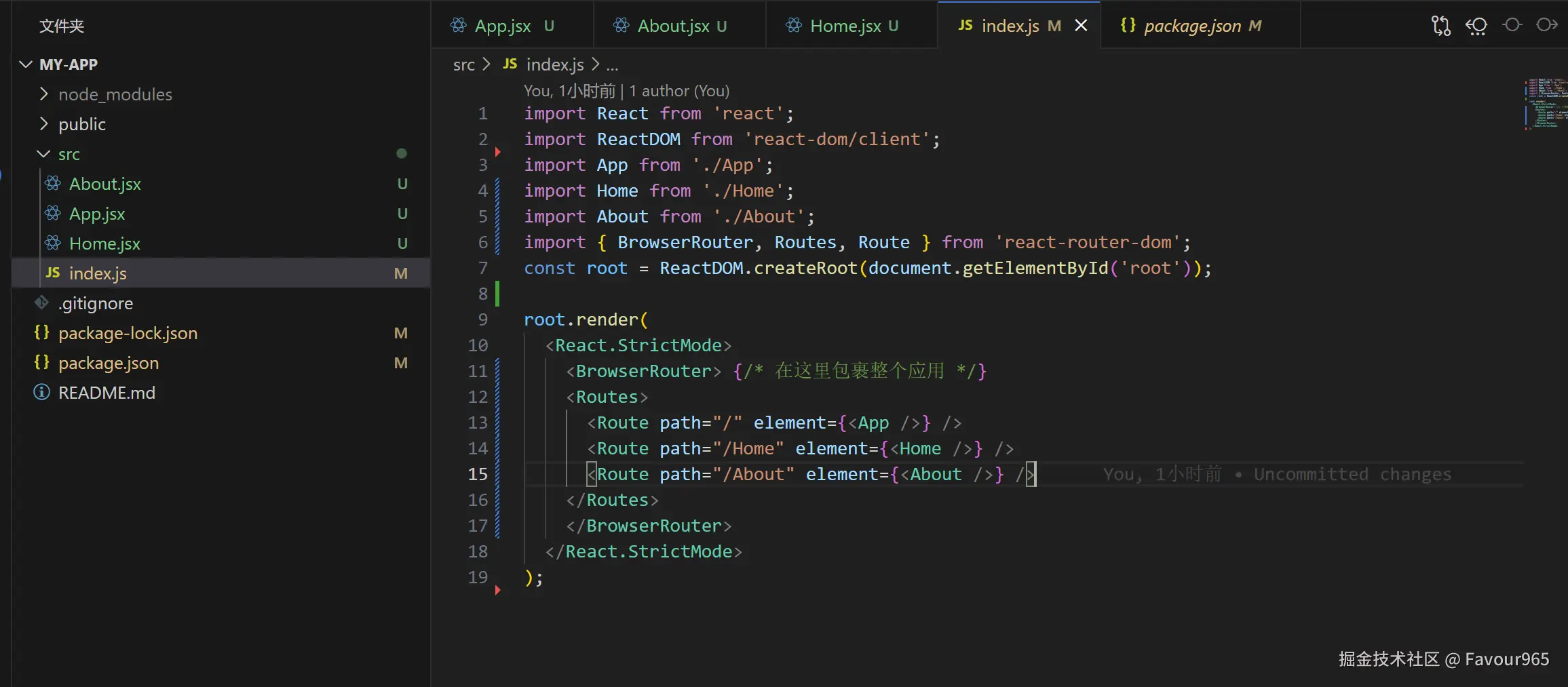1568x687 pixels.
Task: Close the index.js editor tab
Action: (1081, 25)
